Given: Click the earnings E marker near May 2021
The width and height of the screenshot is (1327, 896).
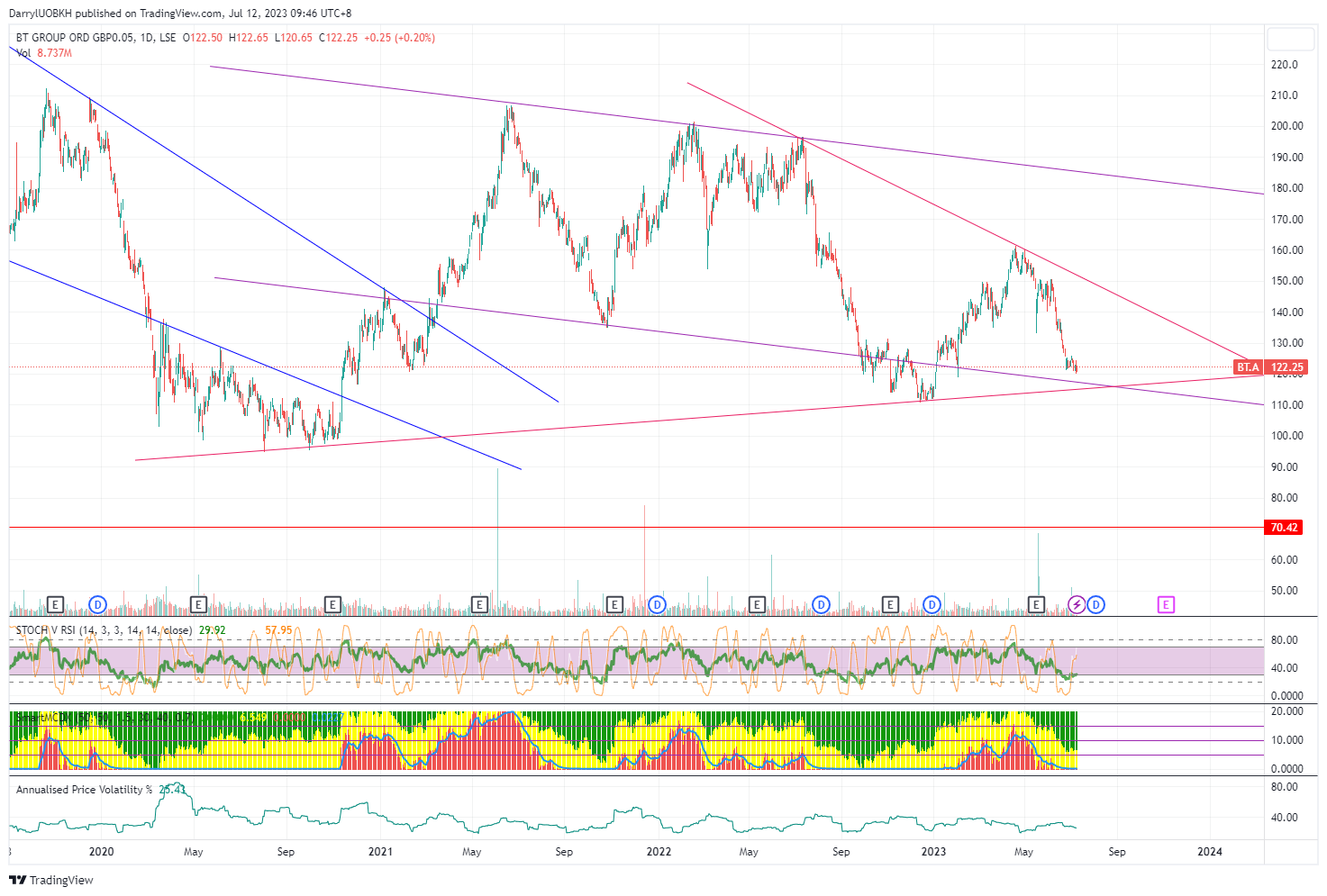Looking at the screenshot, I should click(479, 604).
